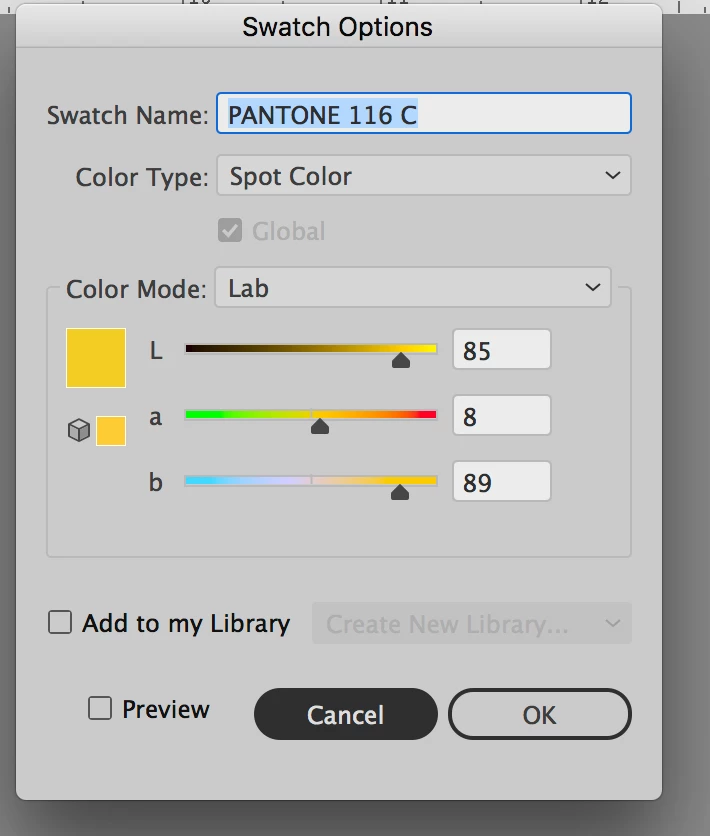Enable the Add to my Library checkbox
Viewport: 710px width, 836px height.
click(61, 623)
